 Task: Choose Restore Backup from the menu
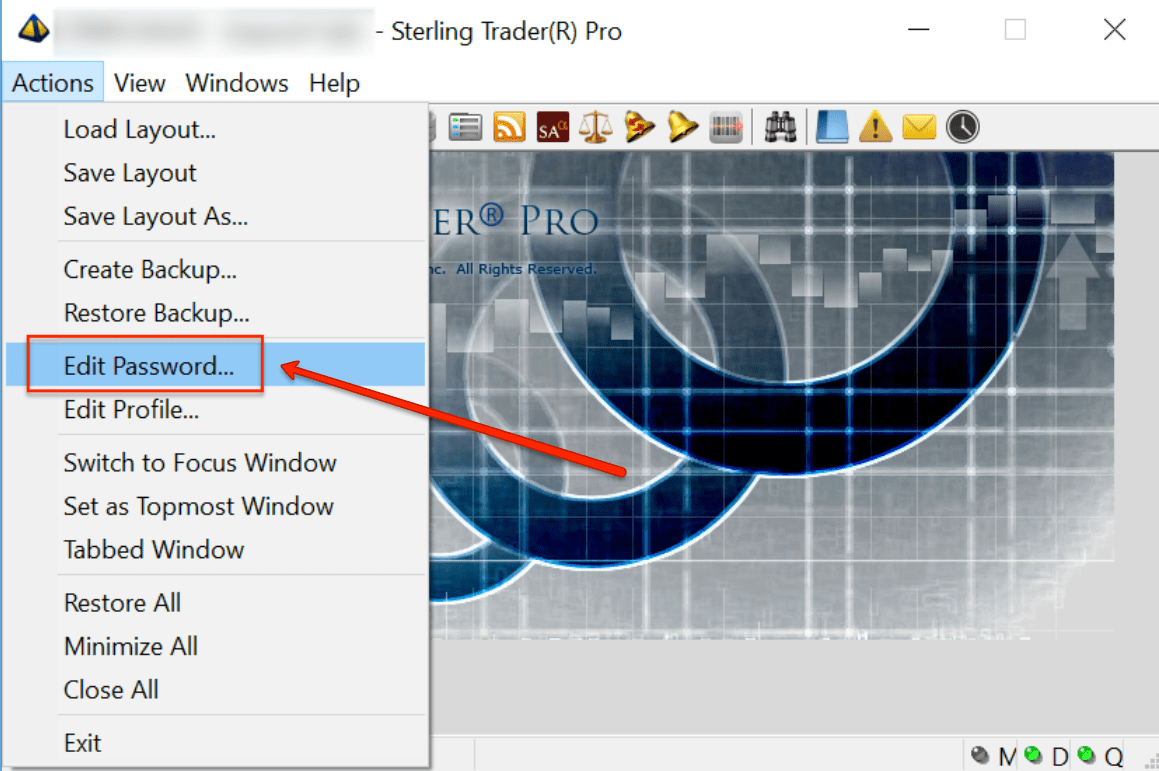coord(216,313)
